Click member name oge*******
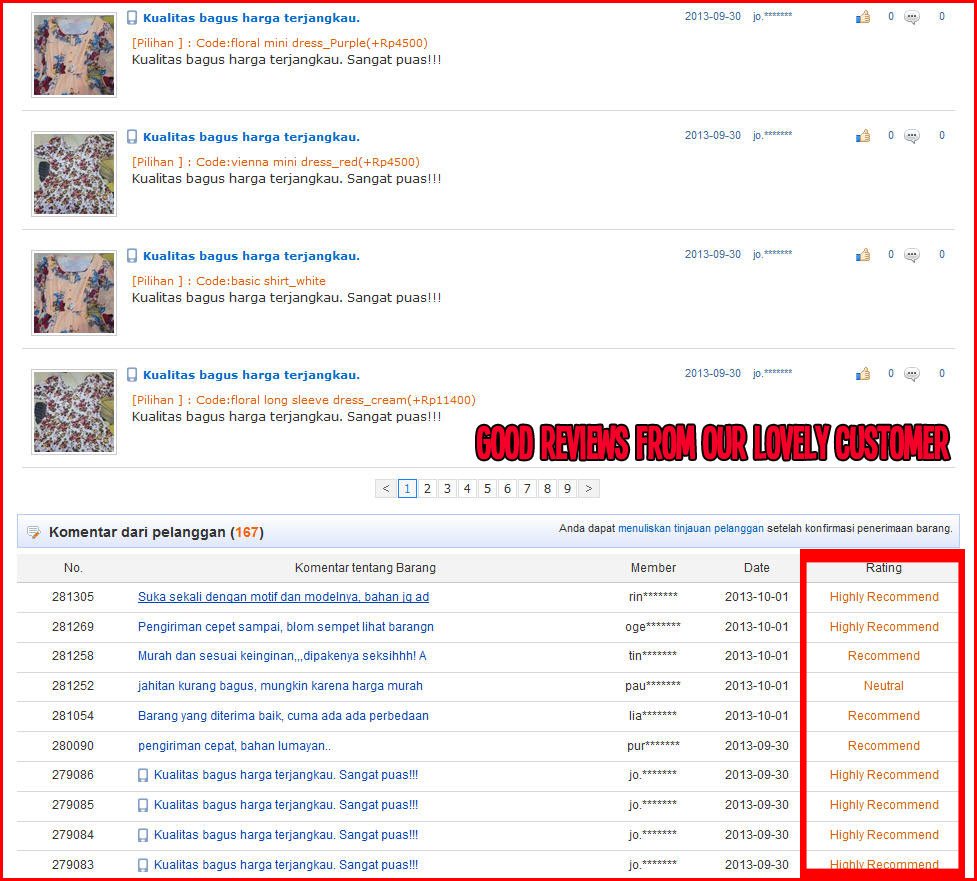 point(653,627)
